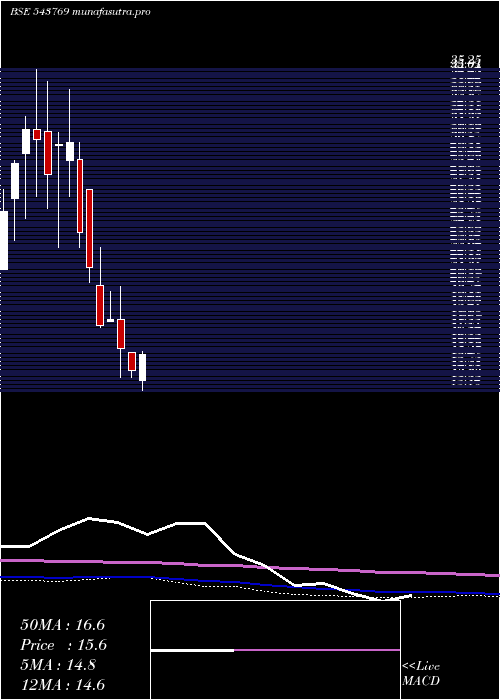This screenshot has width=500, height=700.
Task: Click the 5MA : 14.8 label
Action: tap(58, 665)
